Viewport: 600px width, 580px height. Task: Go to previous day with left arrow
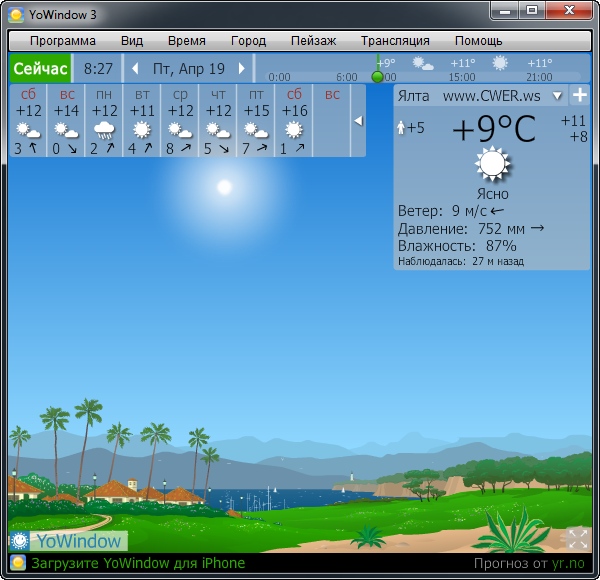pyautogui.click(x=135, y=69)
